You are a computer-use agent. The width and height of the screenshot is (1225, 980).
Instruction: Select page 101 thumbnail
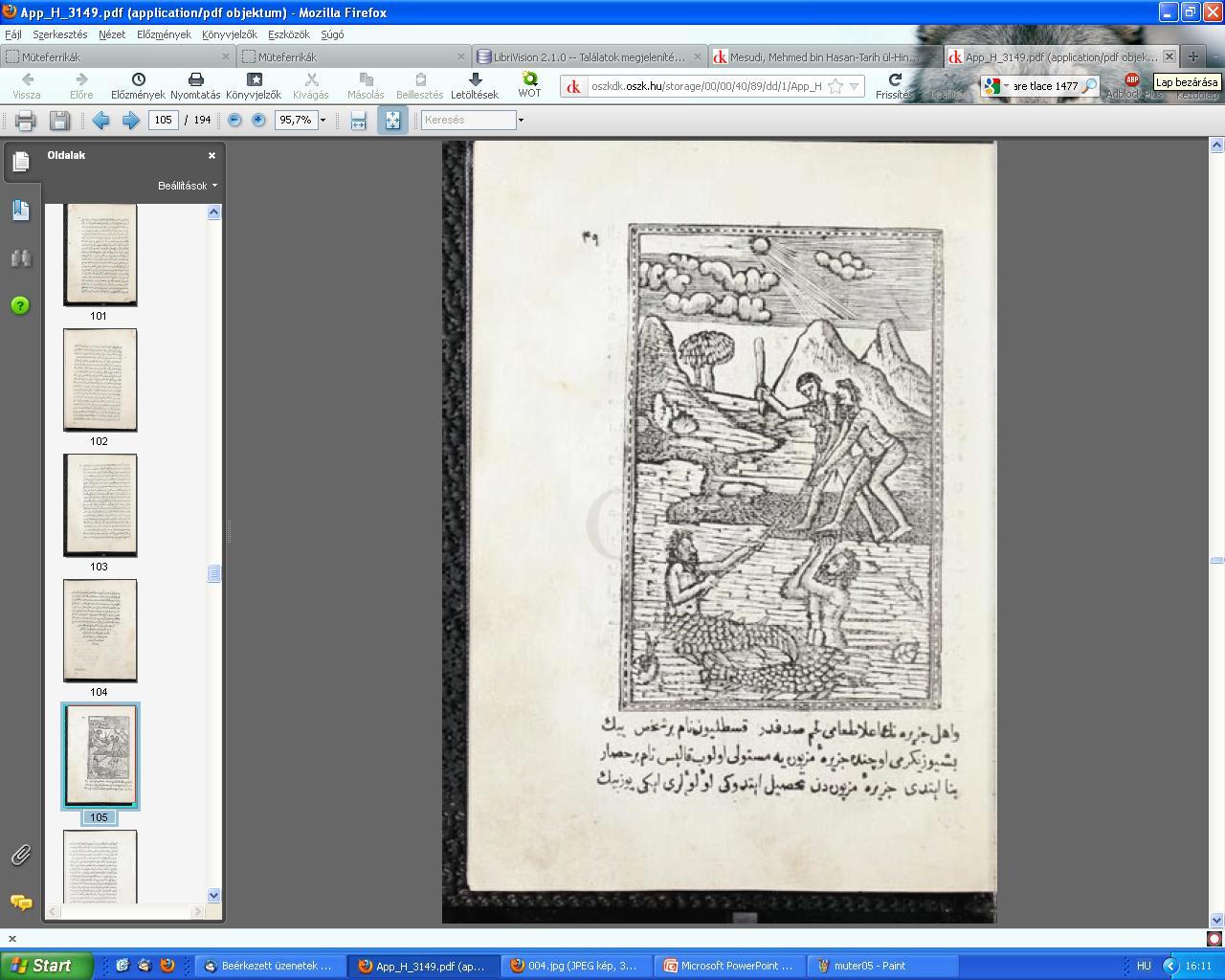tap(100, 255)
